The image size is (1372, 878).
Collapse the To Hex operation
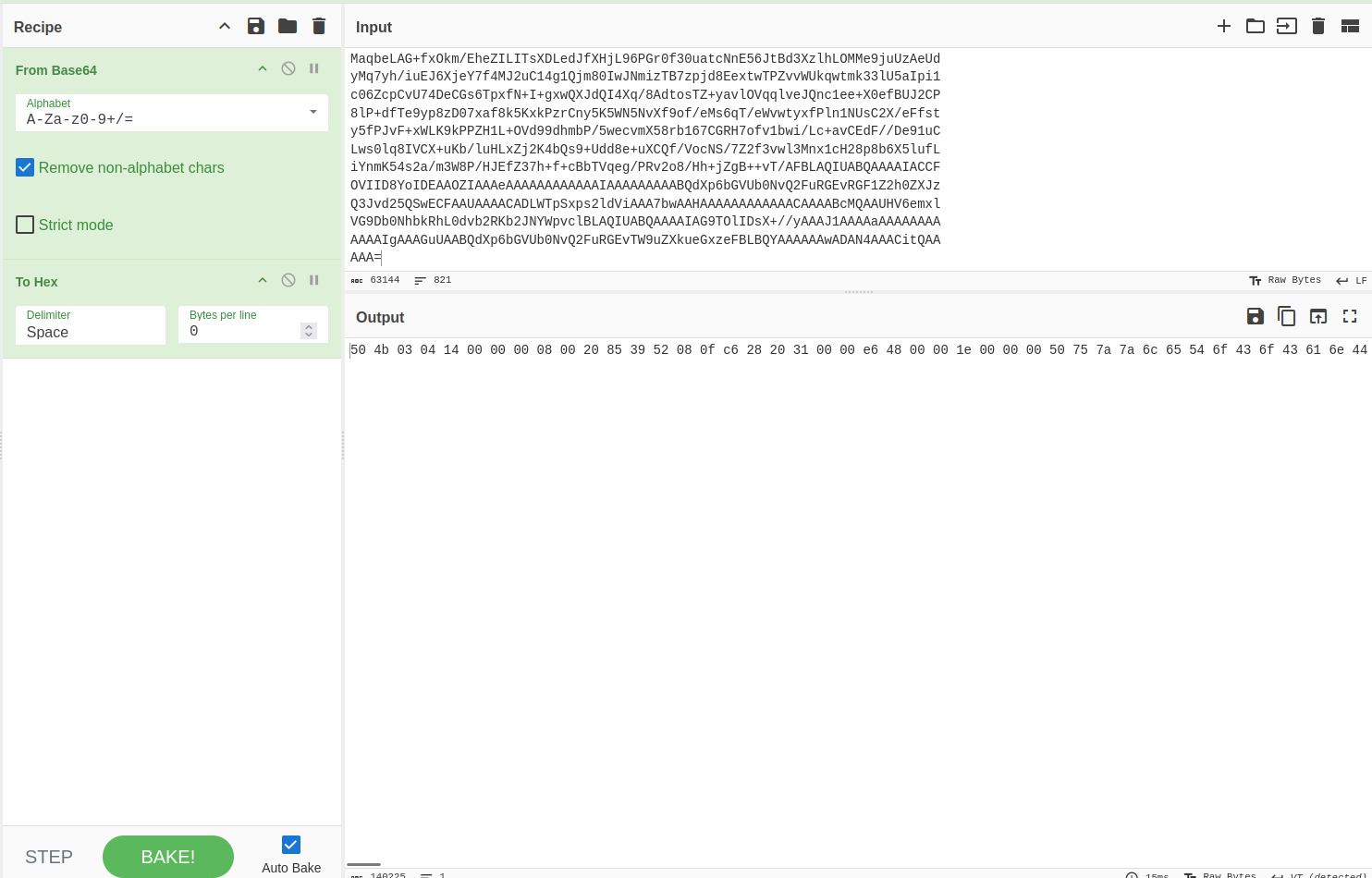[x=262, y=280]
